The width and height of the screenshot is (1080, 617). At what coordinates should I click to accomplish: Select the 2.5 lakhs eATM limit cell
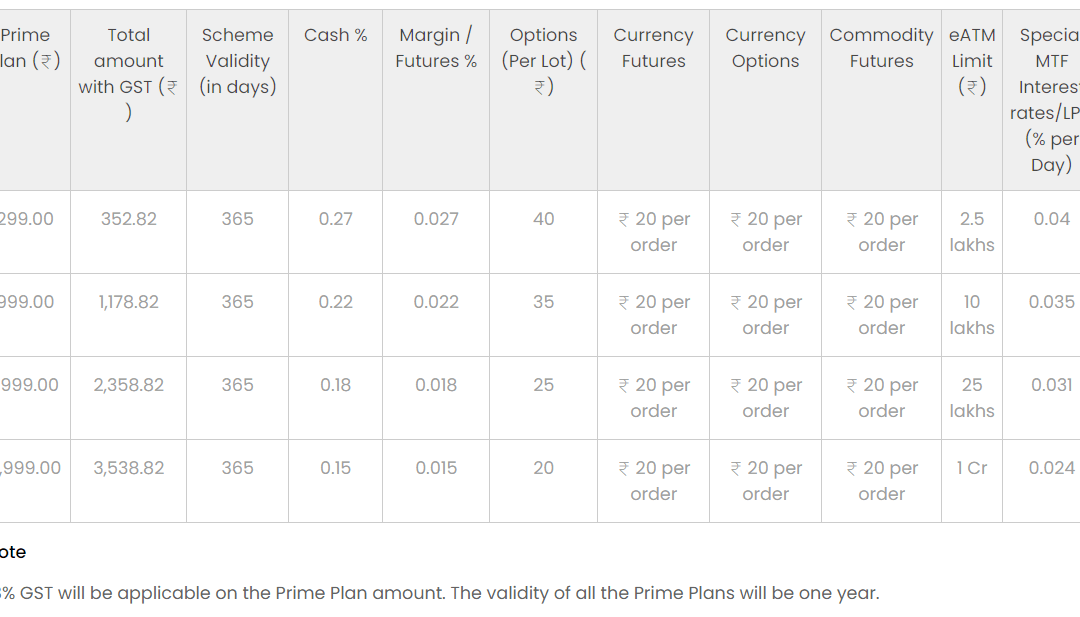(x=972, y=232)
